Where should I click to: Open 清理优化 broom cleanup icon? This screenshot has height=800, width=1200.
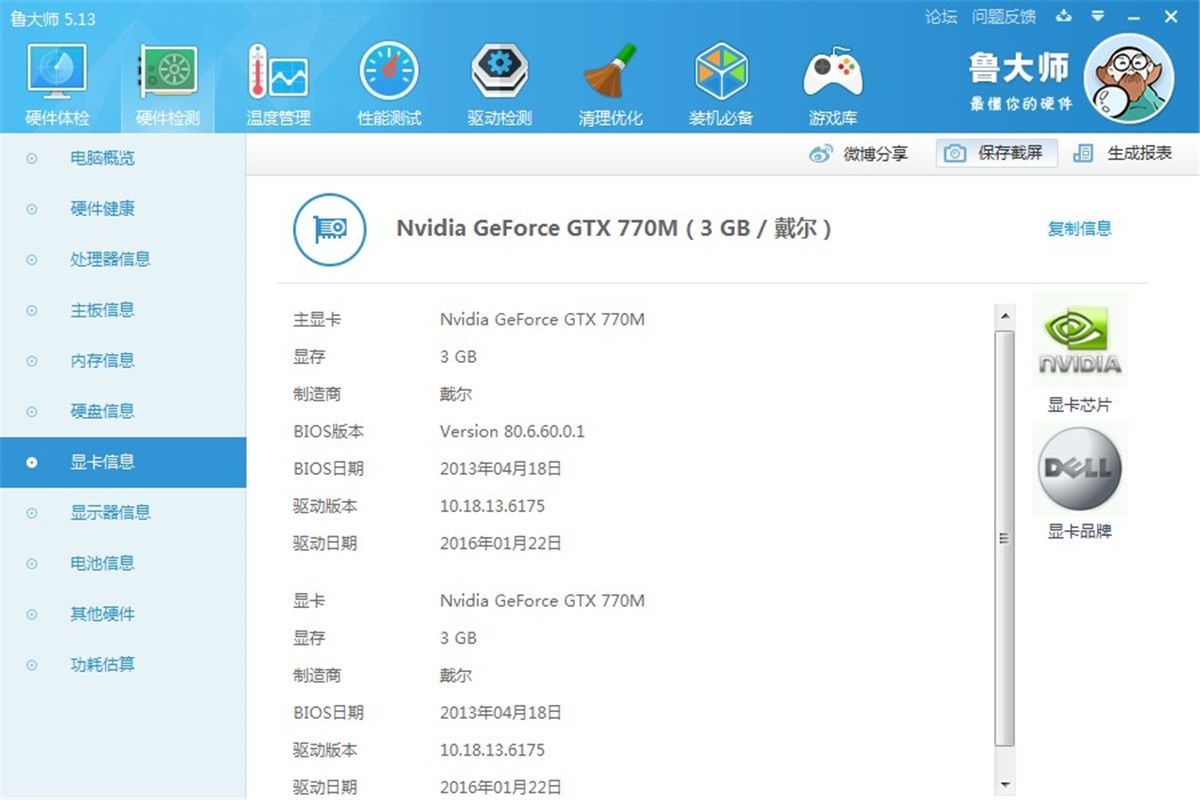point(610,72)
